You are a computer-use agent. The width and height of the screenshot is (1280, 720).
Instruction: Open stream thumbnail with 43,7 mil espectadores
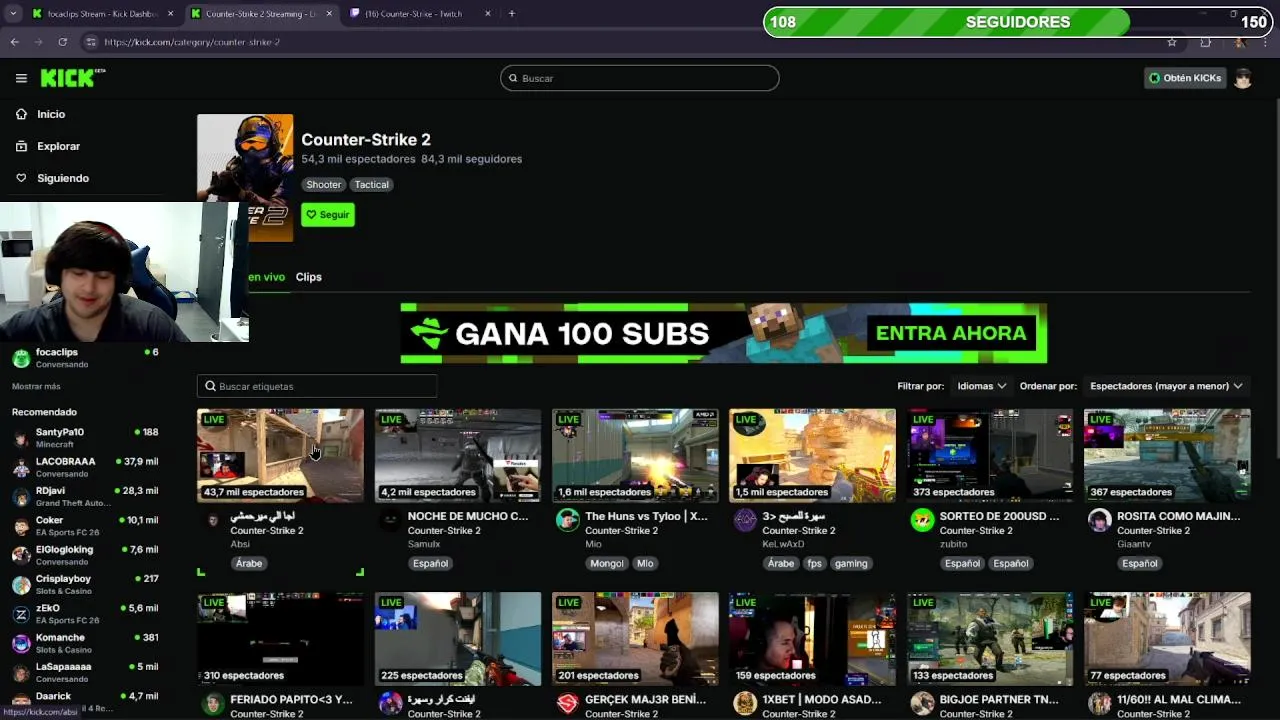281,455
